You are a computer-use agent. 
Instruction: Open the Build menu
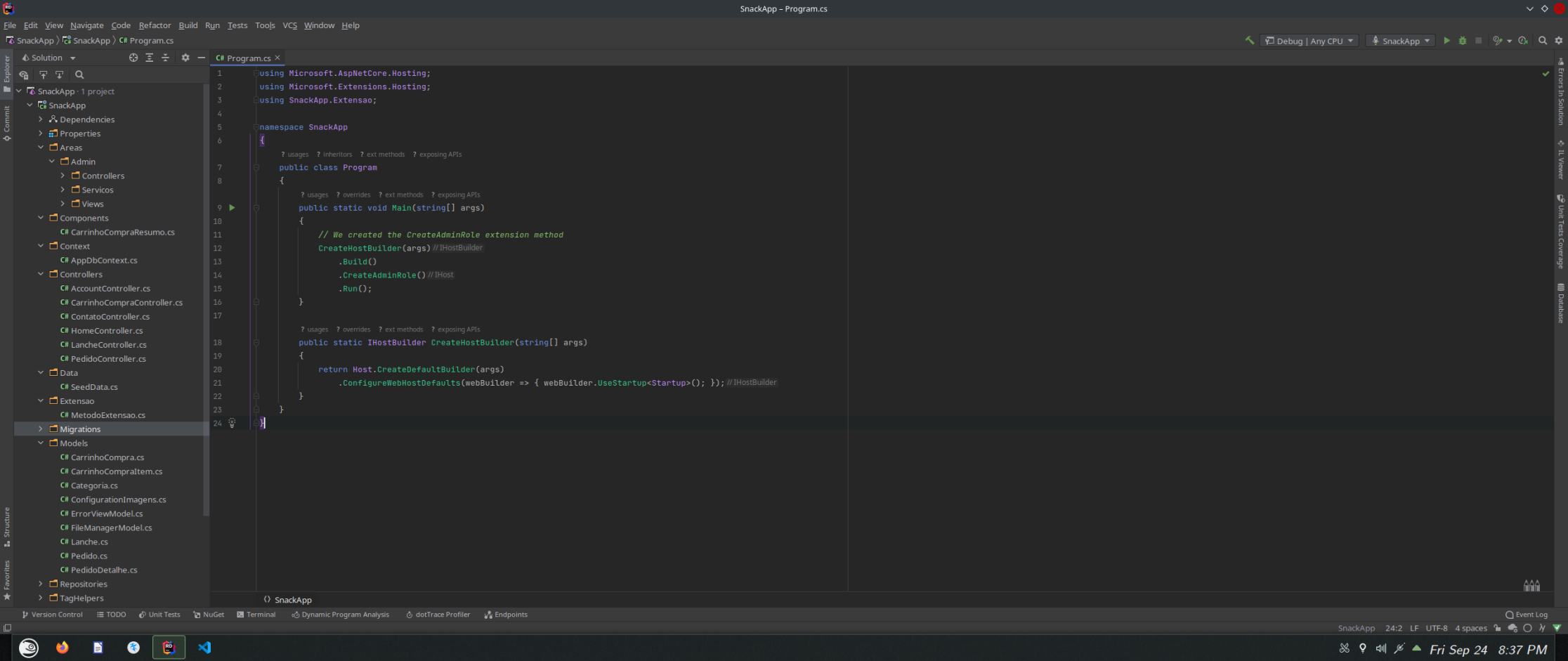(188, 25)
